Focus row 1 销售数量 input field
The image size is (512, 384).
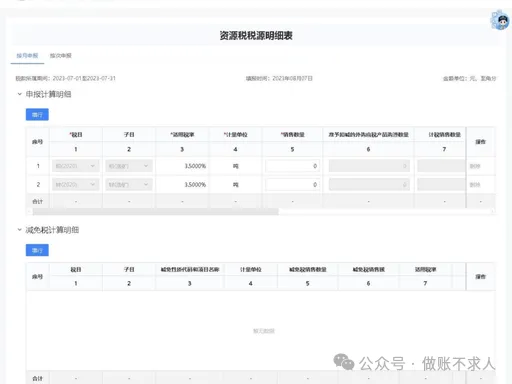(292, 166)
